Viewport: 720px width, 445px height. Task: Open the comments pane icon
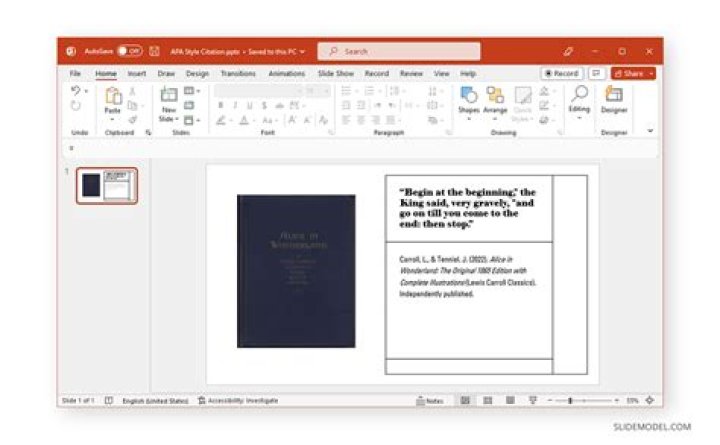(x=597, y=73)
